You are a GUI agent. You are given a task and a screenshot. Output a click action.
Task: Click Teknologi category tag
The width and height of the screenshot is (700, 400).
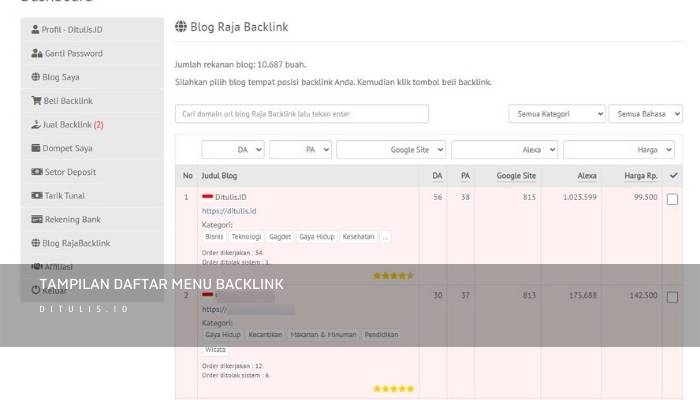point(246,237)
